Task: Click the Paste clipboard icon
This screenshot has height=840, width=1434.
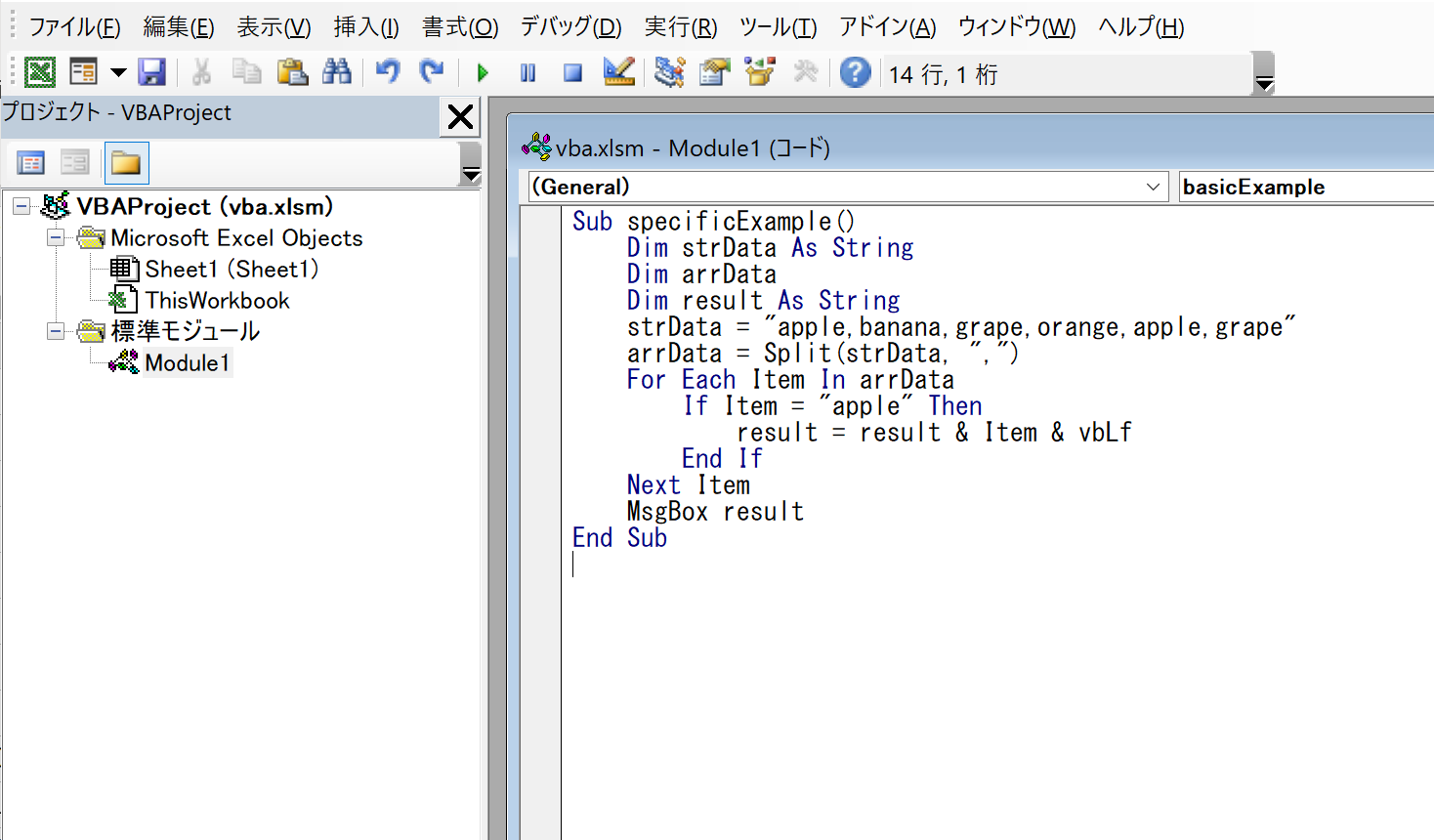Action: pos(292,72)
